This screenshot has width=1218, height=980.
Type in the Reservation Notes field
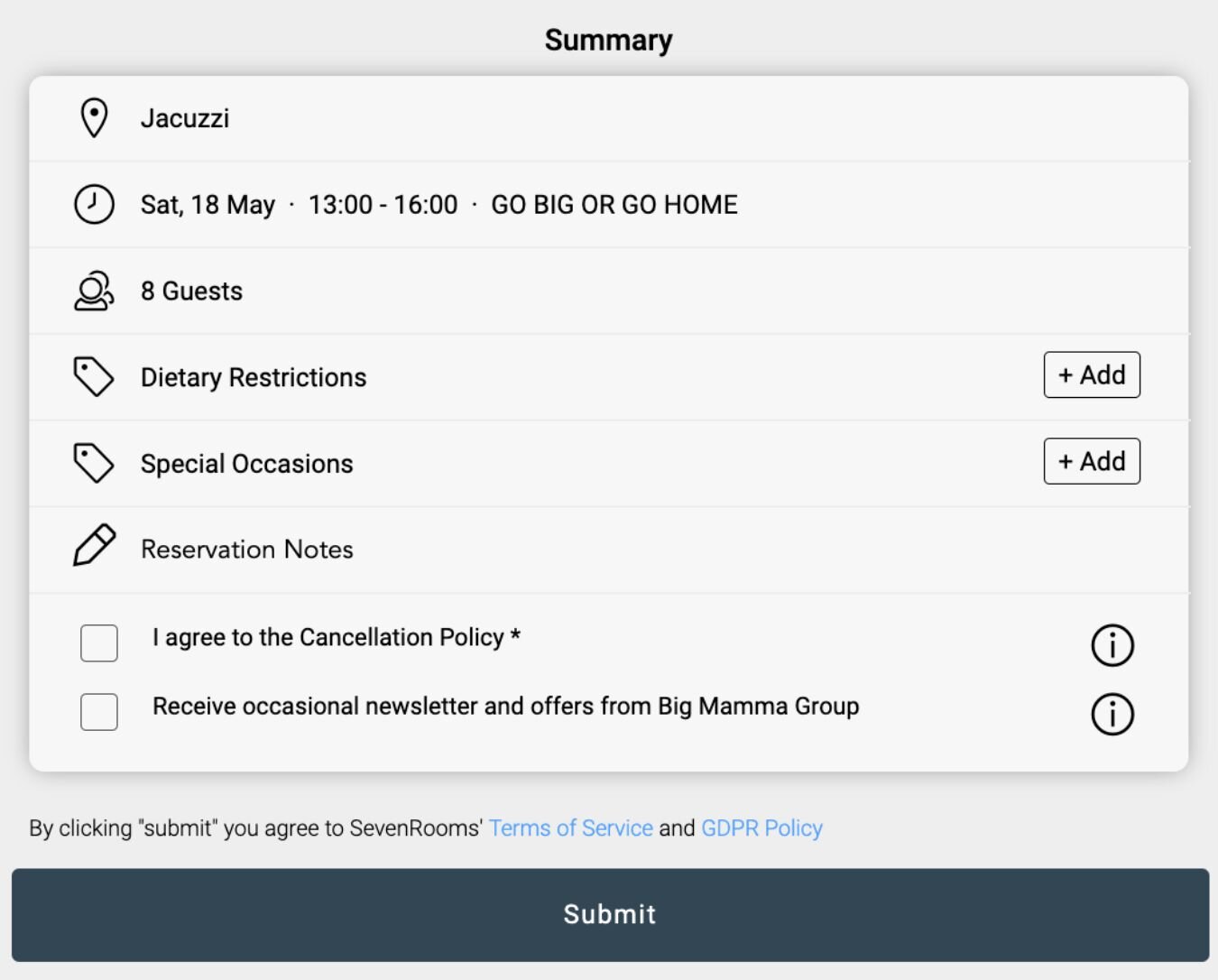[632, 550]
